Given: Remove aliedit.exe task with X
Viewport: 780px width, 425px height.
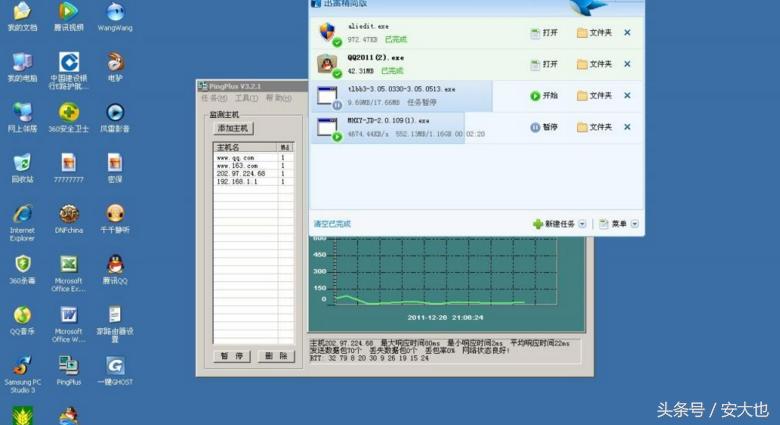Looking at the screenshot, I should 627,33.
